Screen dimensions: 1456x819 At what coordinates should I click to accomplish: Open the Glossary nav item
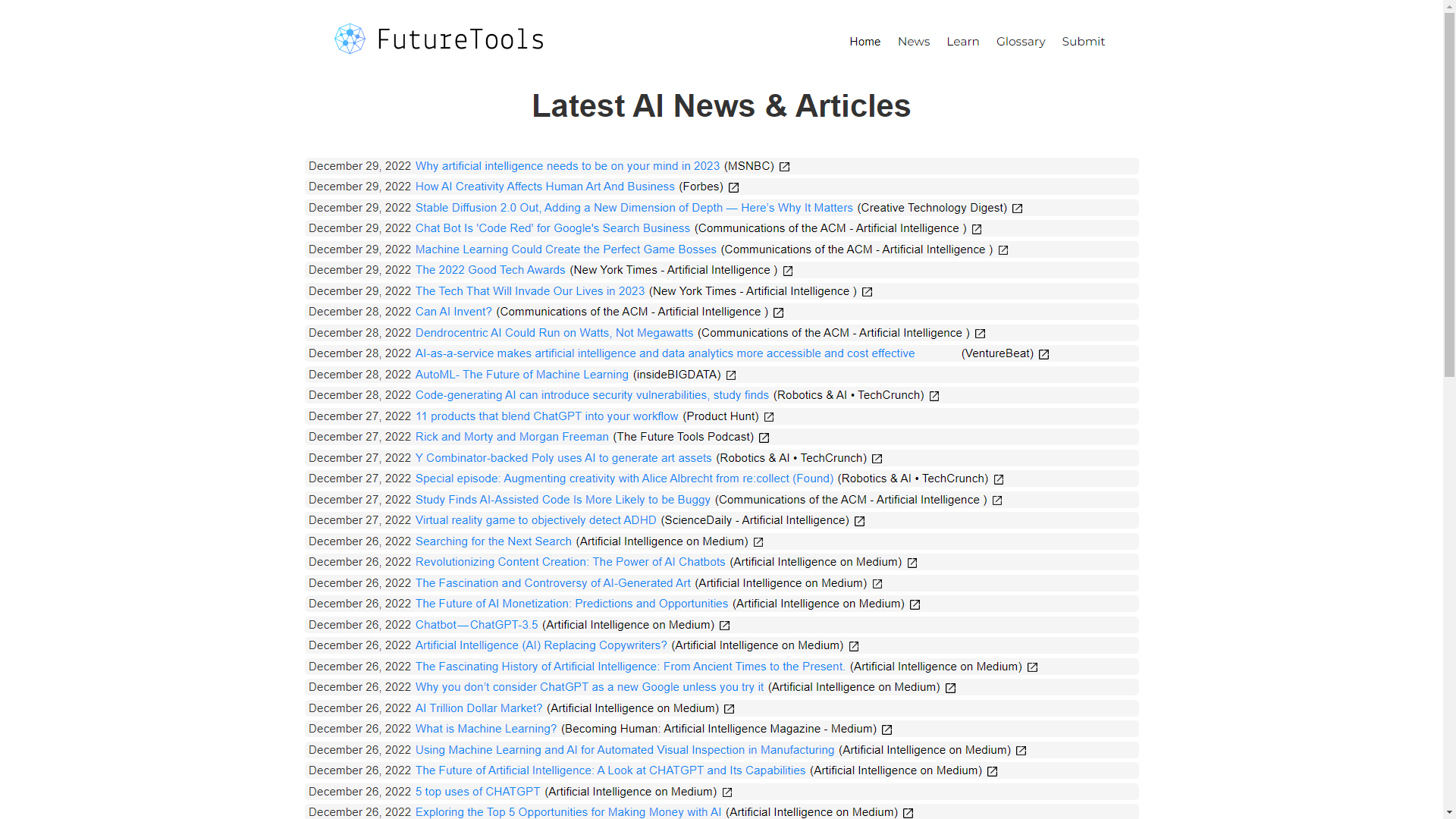click(1020, 42)
